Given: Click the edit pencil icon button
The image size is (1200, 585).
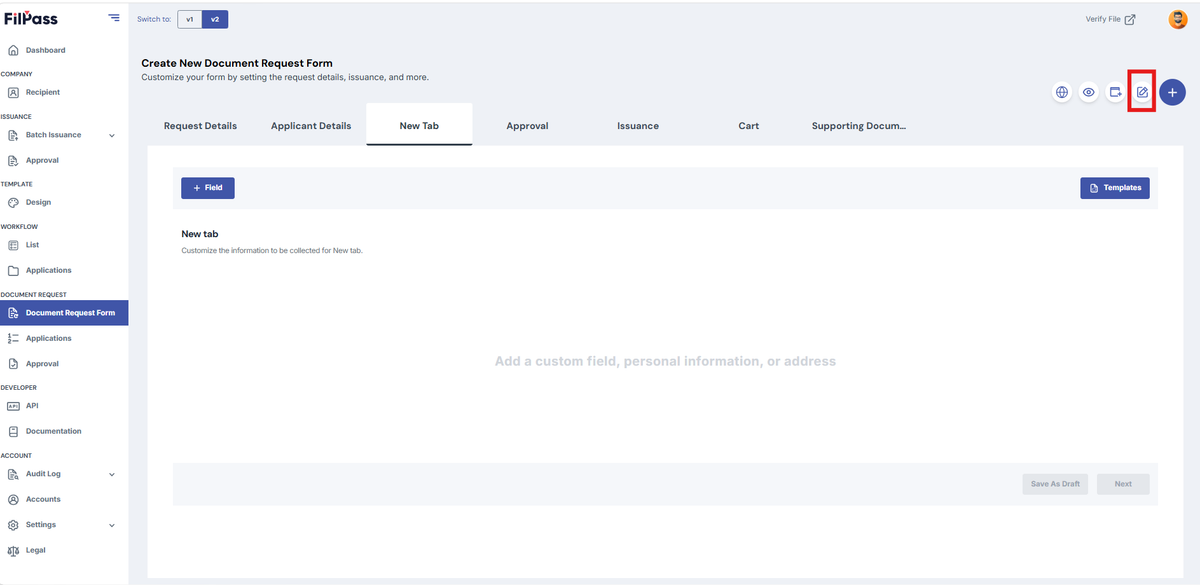Looking at the screenshot, I should pos(1142,92).
